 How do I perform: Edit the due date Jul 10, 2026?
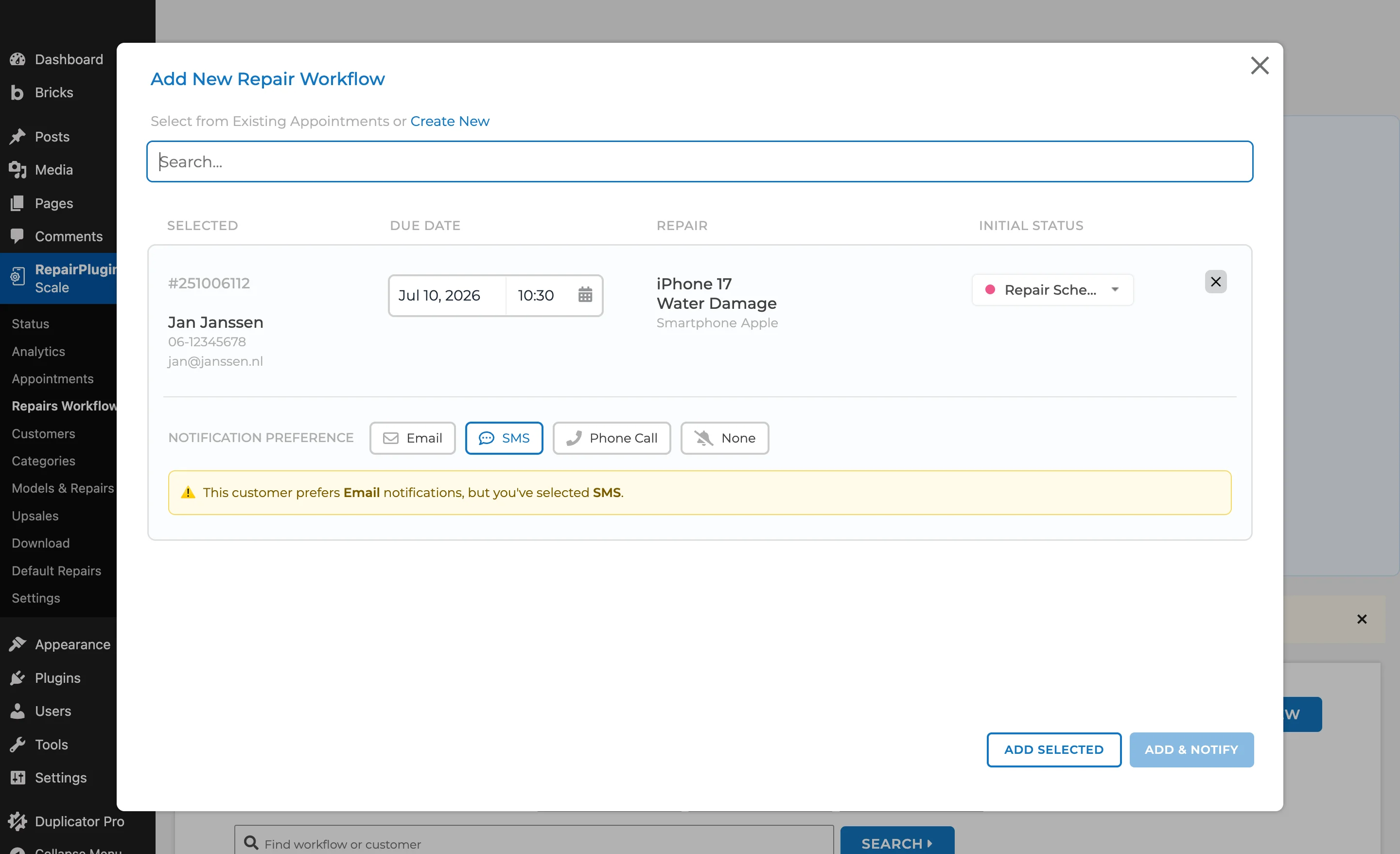[x=439, y=295]
